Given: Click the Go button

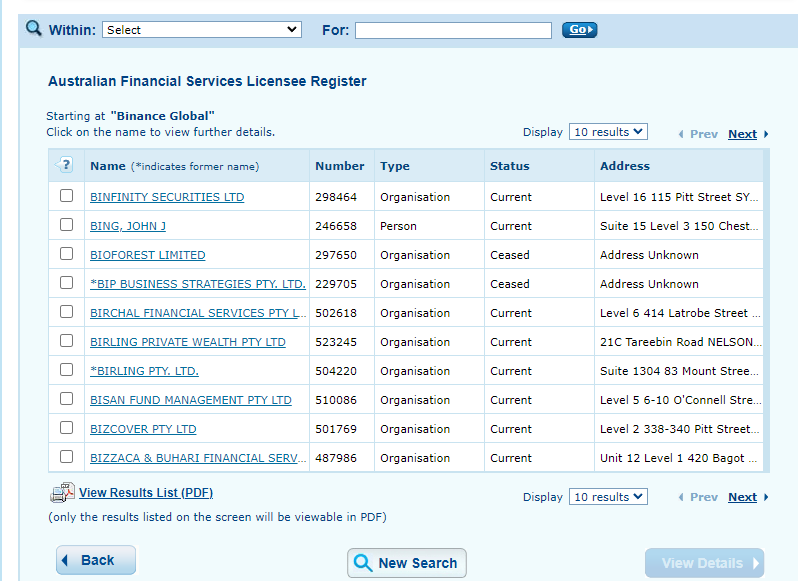Looking at the screenshot, I should 579,30.
